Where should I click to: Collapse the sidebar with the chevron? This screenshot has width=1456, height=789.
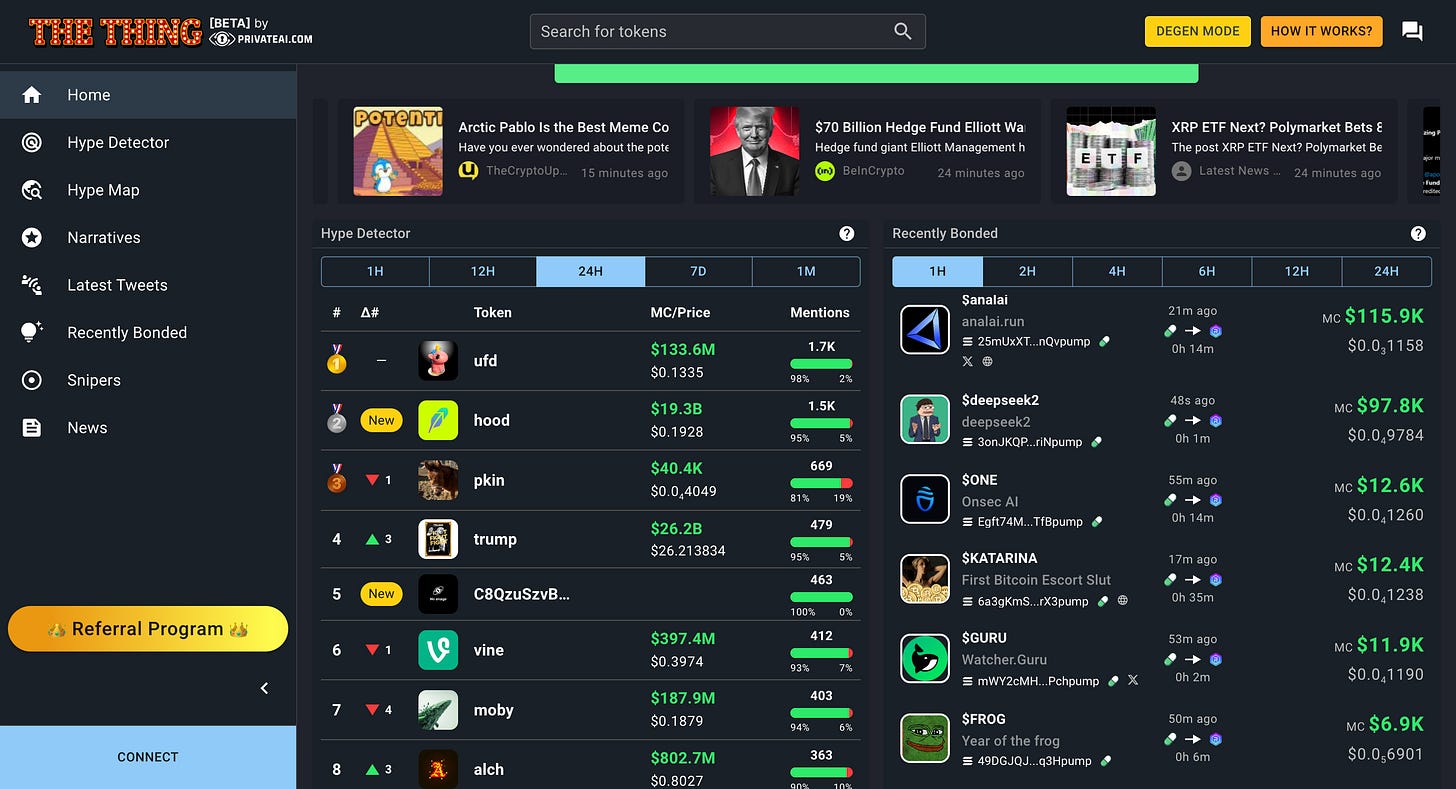click(264, 688)
